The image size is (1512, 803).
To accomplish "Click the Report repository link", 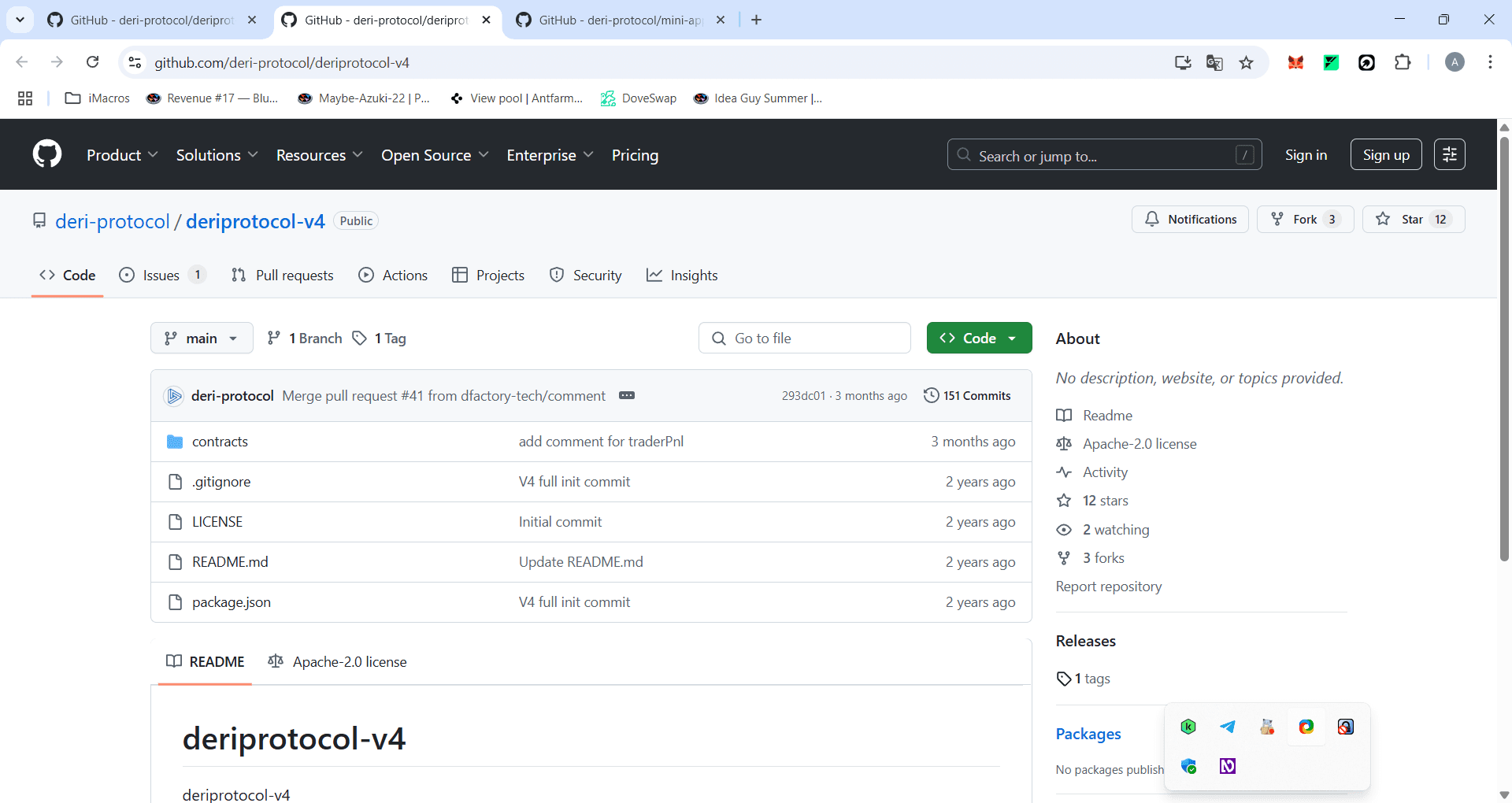I will coord(1109,587).
